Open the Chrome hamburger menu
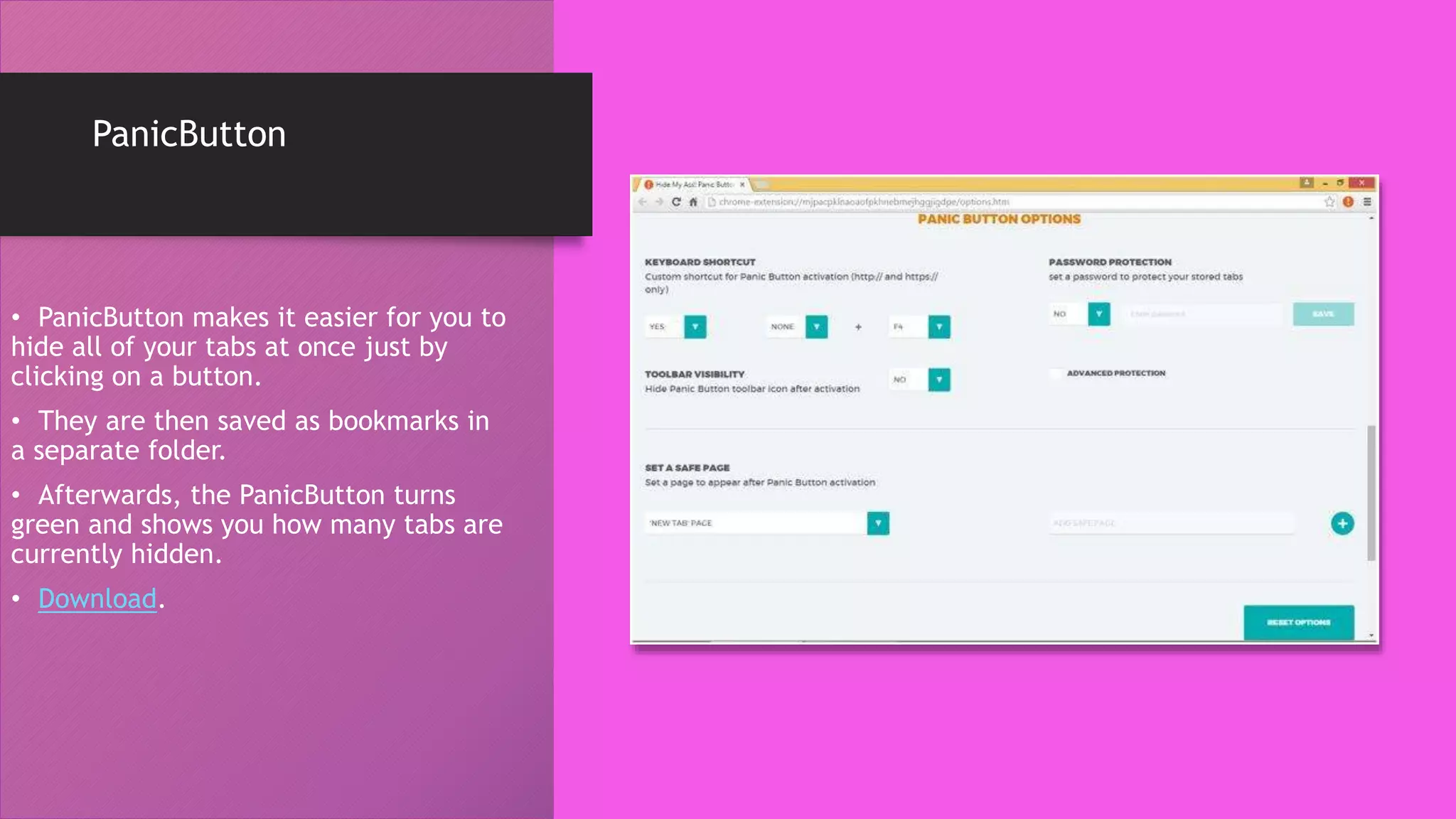This screenshot has width=1456, height=819. tap(1366, 202)
